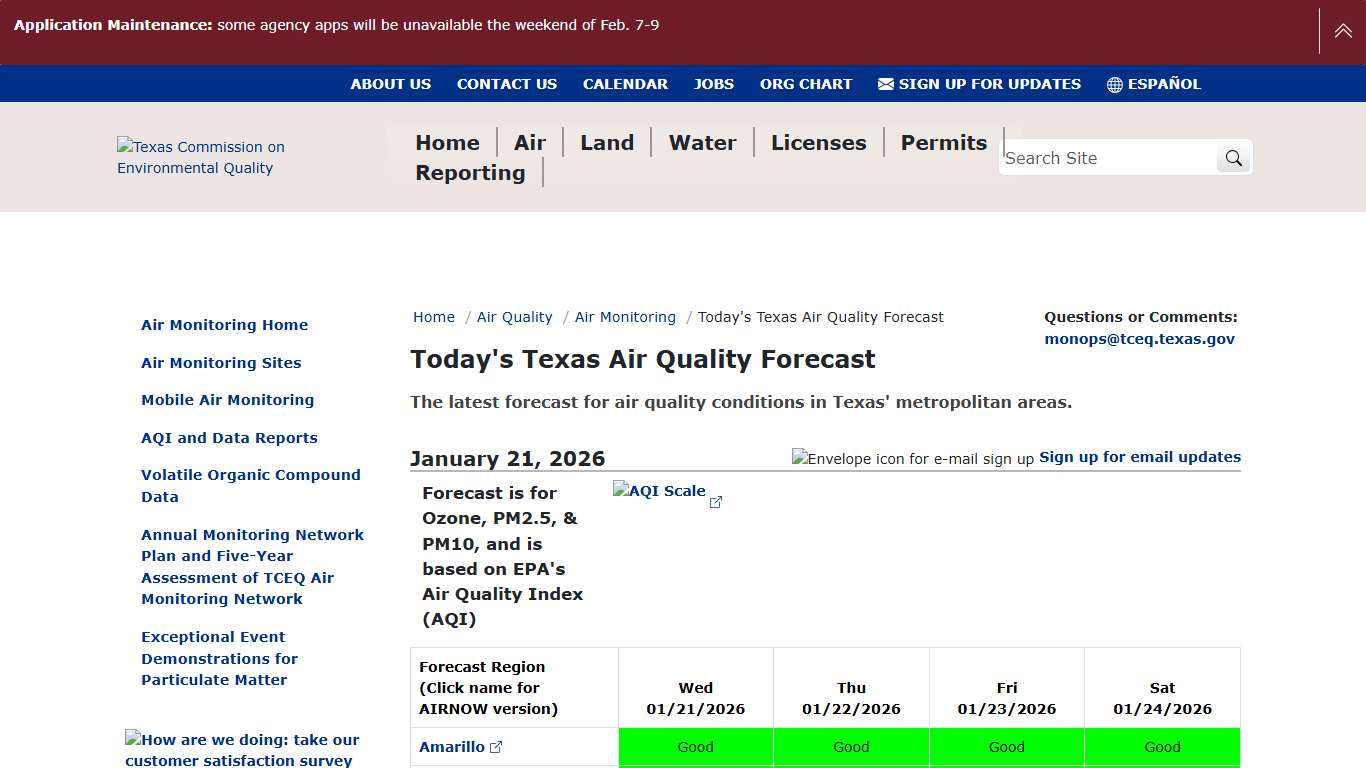Click the globe icon next to Español
This screenshot has height=768, width=1366.
coord(1112,84)
